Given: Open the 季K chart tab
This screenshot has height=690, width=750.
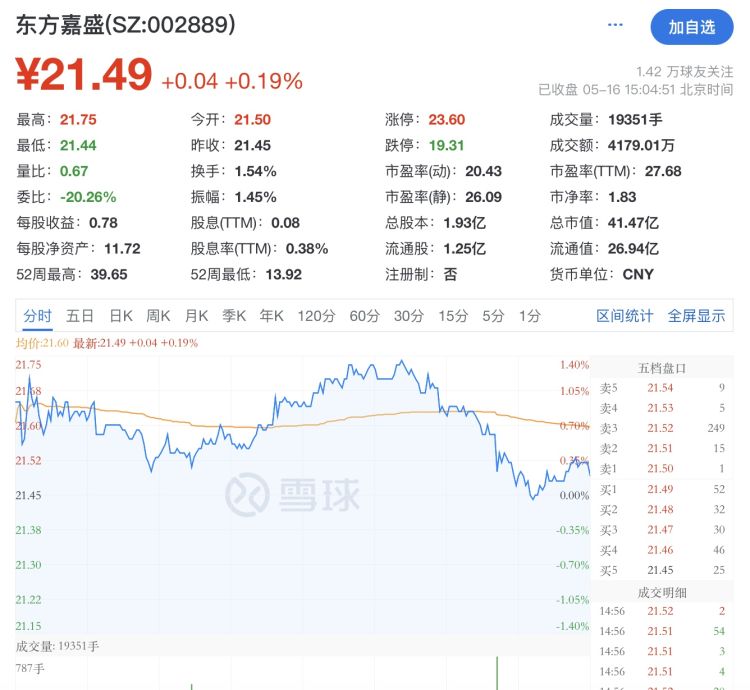Looking at the screenshot, I should point(234,316).
